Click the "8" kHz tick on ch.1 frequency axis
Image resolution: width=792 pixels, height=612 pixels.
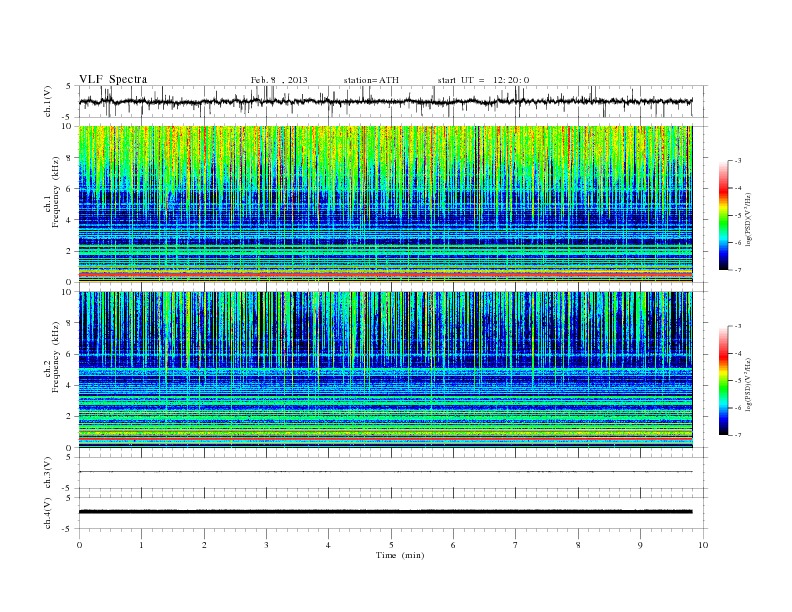coord(70,158)
